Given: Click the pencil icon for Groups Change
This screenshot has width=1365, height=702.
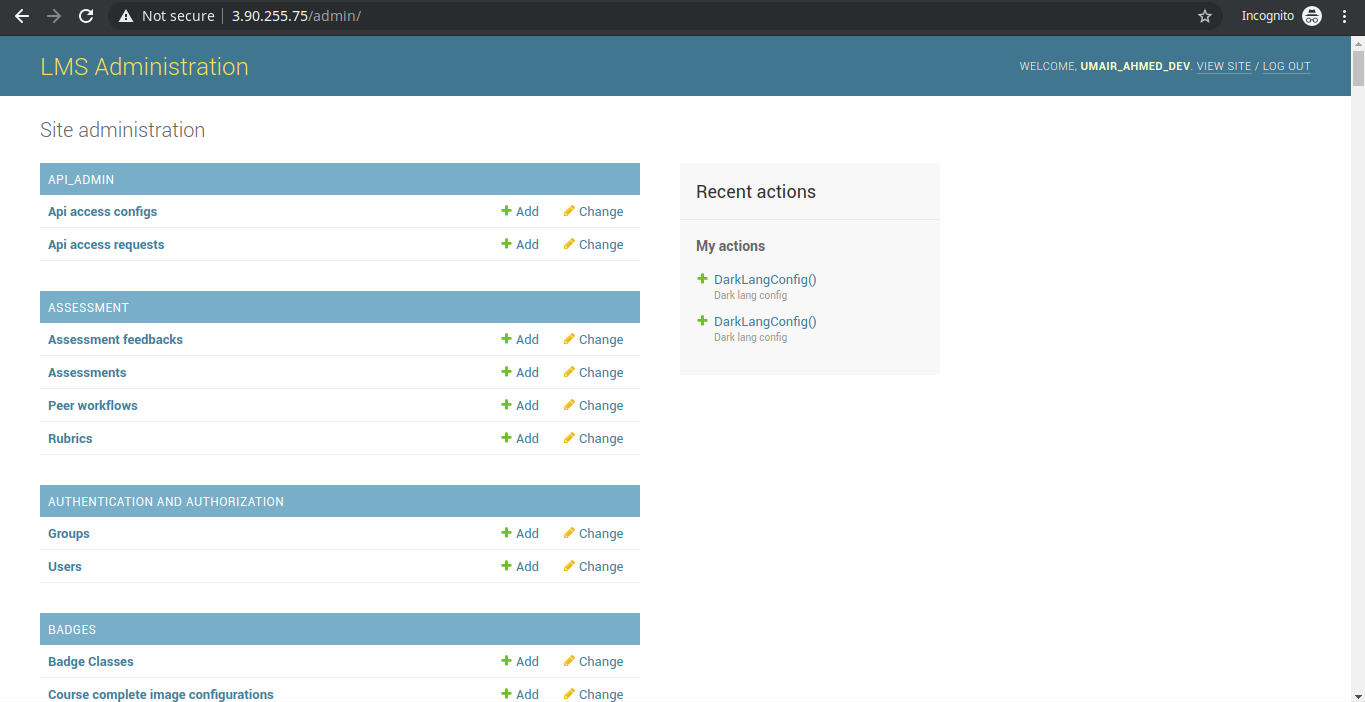Looking at the screenshot, I should coord(569,533).
